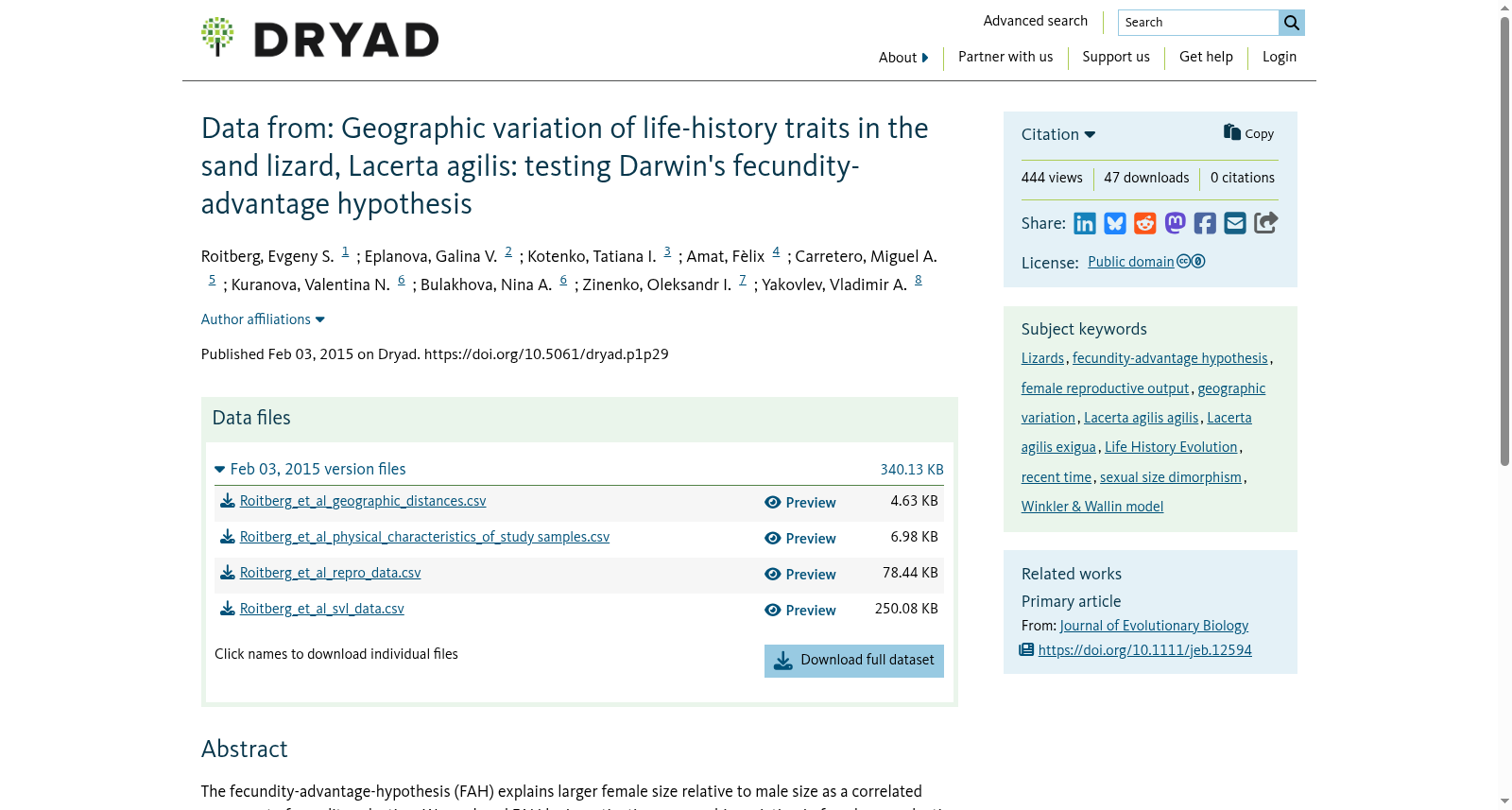
Task: Share on Facebook icon
Action: pos(1205,223)
